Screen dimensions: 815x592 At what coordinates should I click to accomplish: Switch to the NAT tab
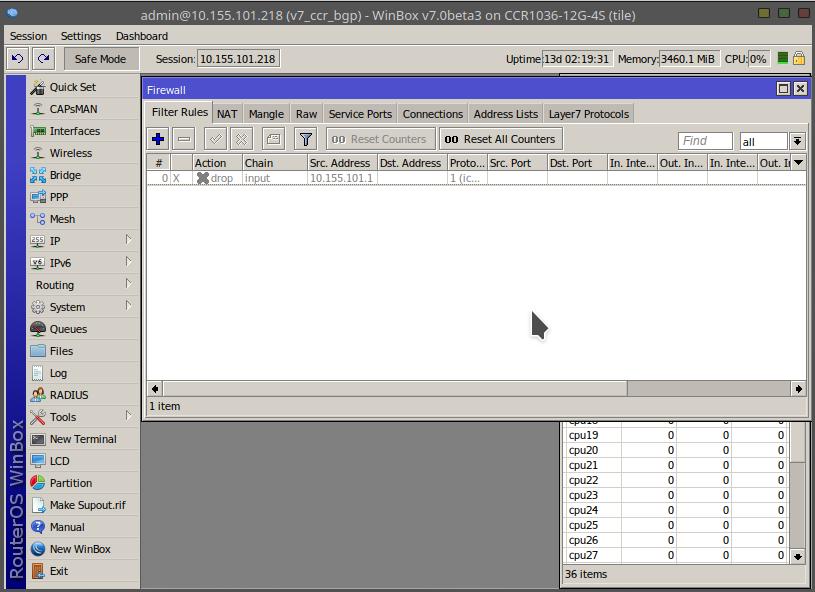[x=227, y=114]
